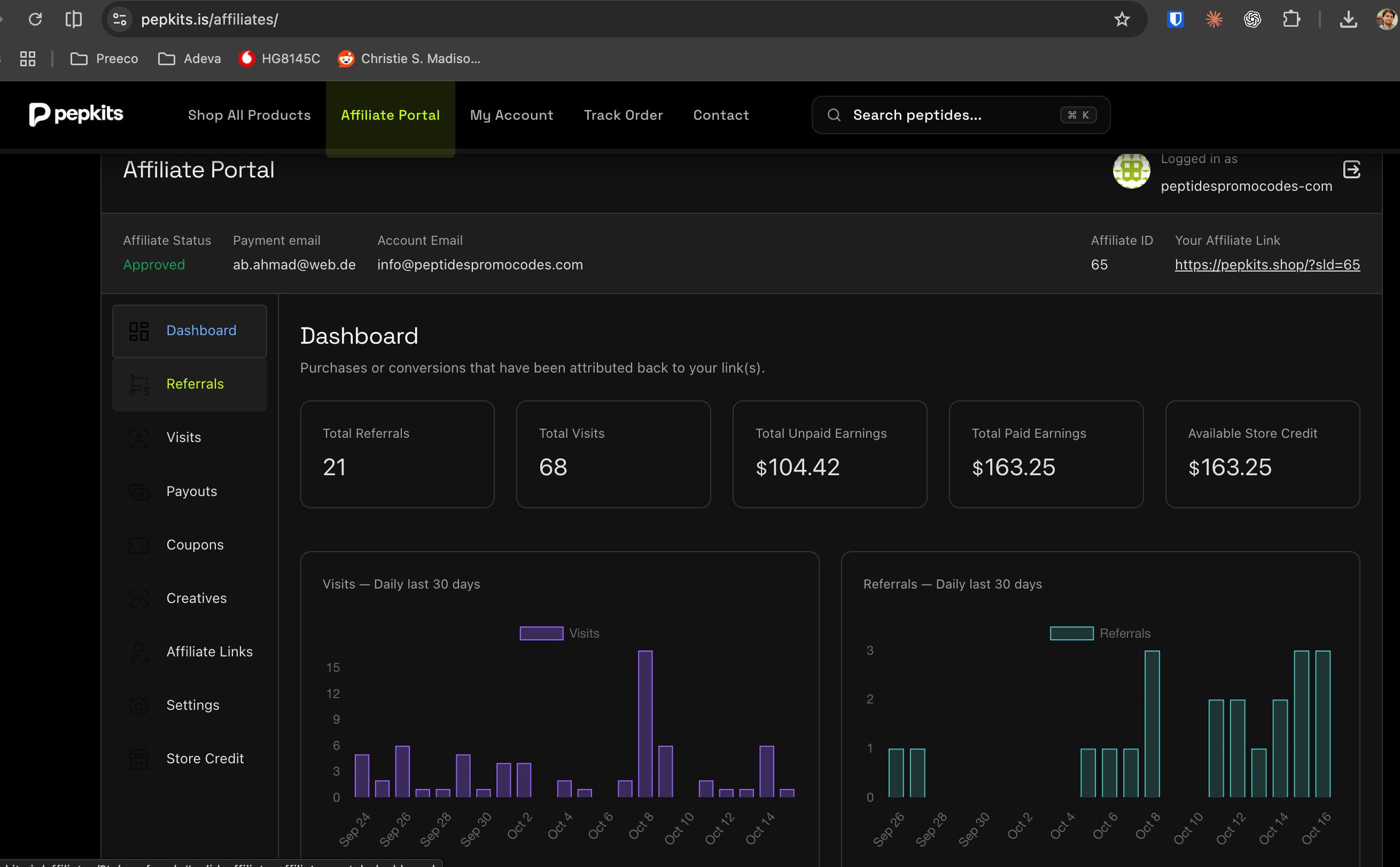Open the orange starburst extension icon

[1214, 19]
